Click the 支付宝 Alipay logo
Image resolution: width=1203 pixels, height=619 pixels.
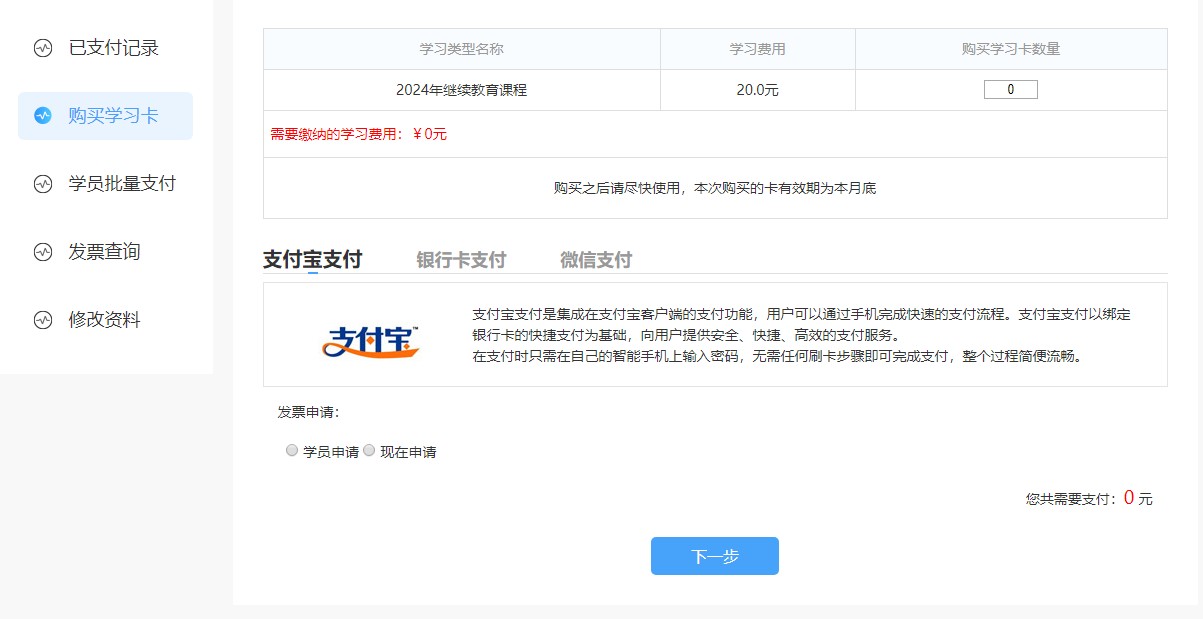coord(371,342)
